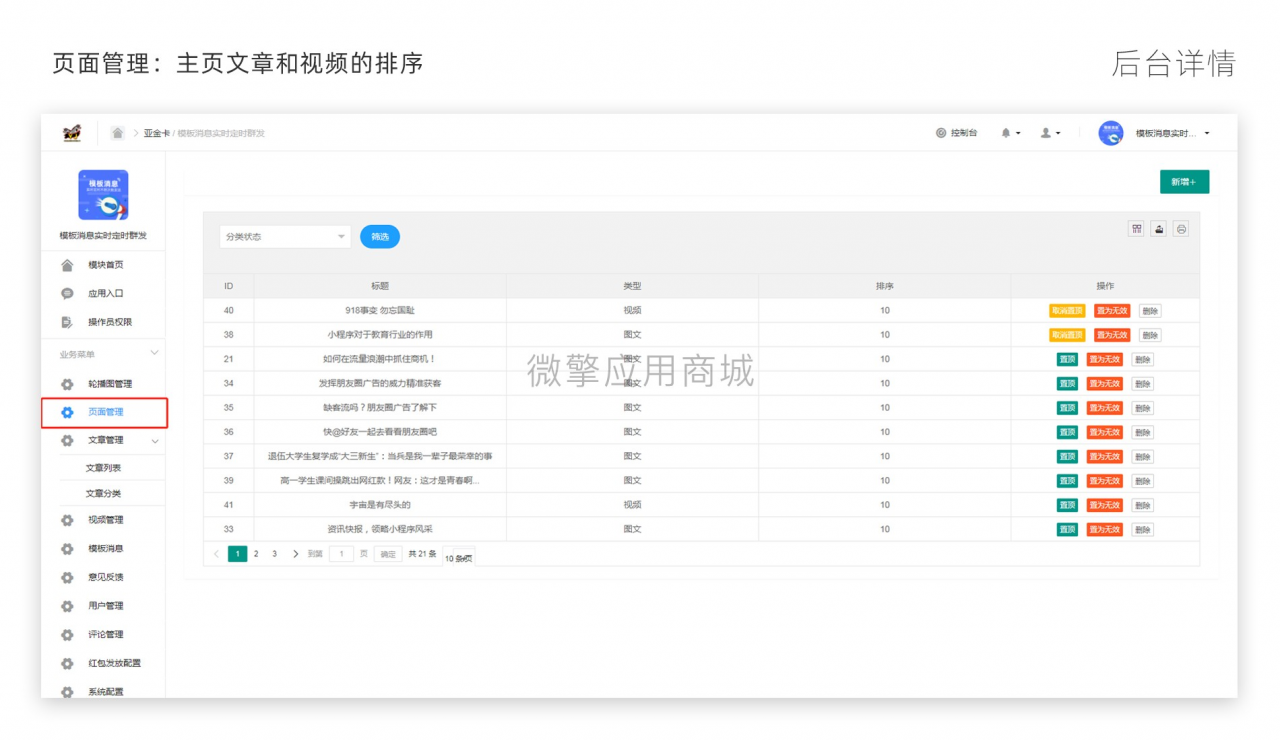Click 取消置顶 for article ID 40
This screenshot has width=1280, height=741.
[x=1067, y=311]
